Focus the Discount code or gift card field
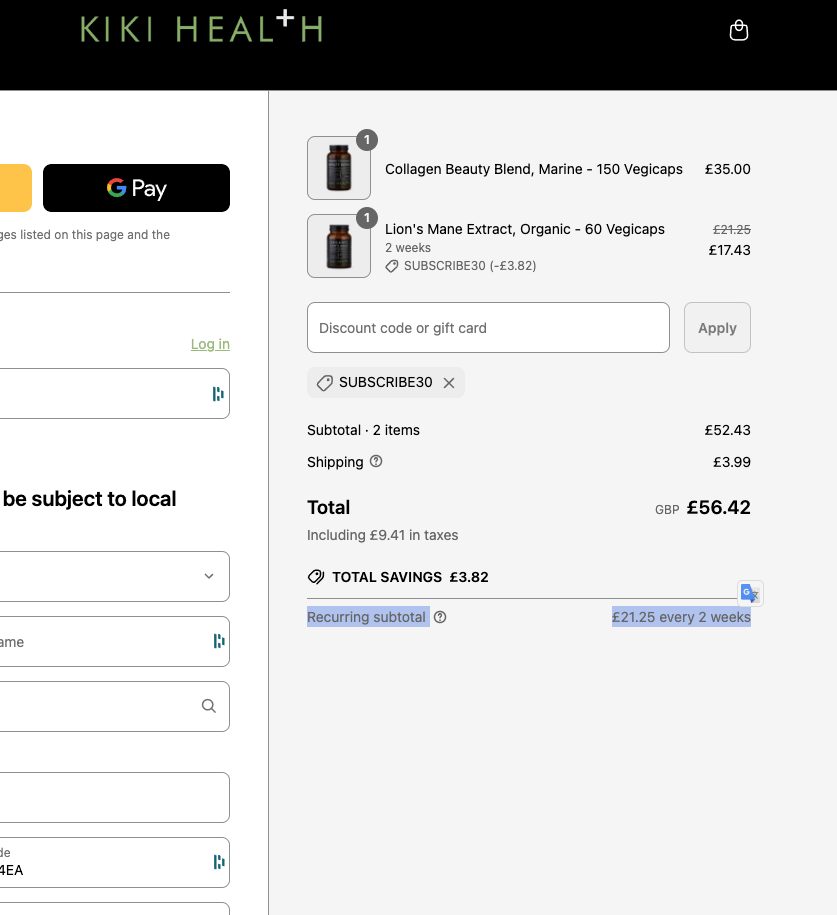Viewport: 837px width, 915px height. click(488, 328)
